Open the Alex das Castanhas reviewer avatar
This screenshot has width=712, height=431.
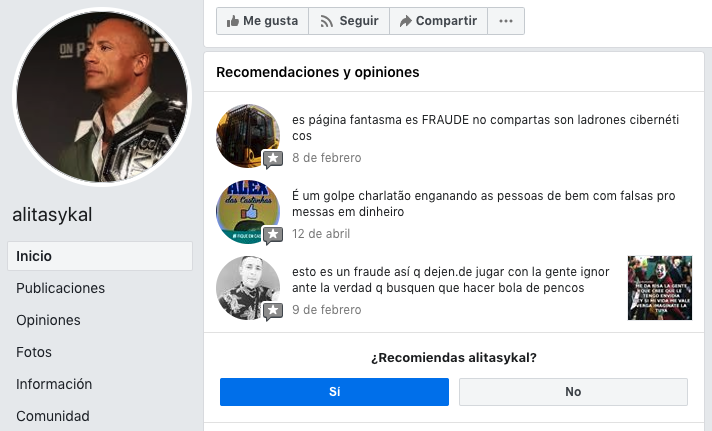(248, 212)
